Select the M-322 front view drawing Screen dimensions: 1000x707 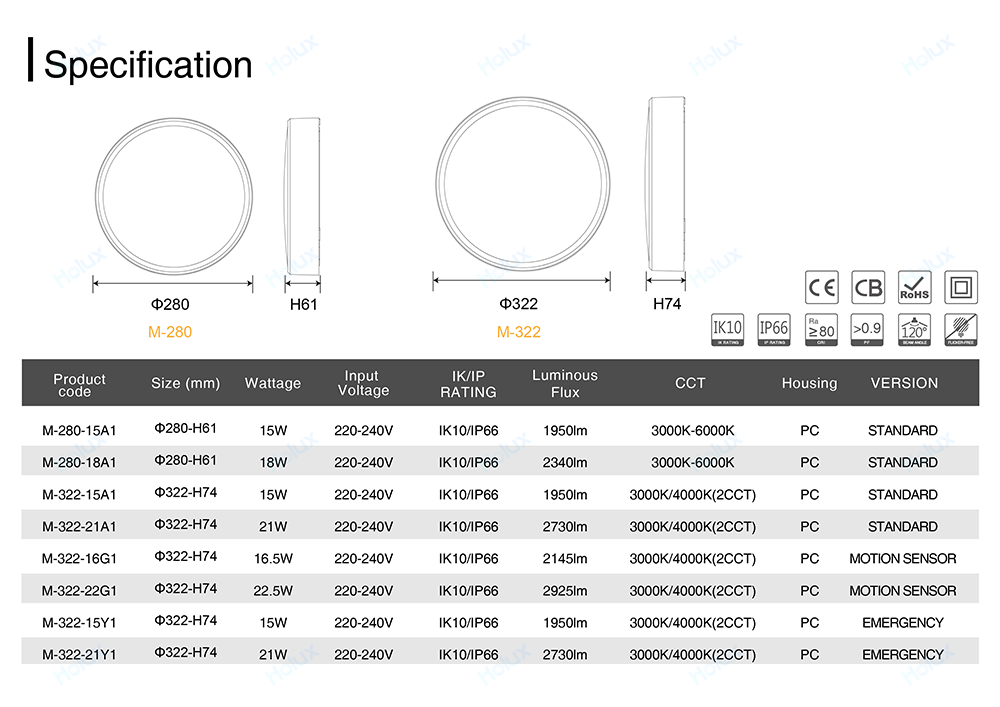pos(522,184)
